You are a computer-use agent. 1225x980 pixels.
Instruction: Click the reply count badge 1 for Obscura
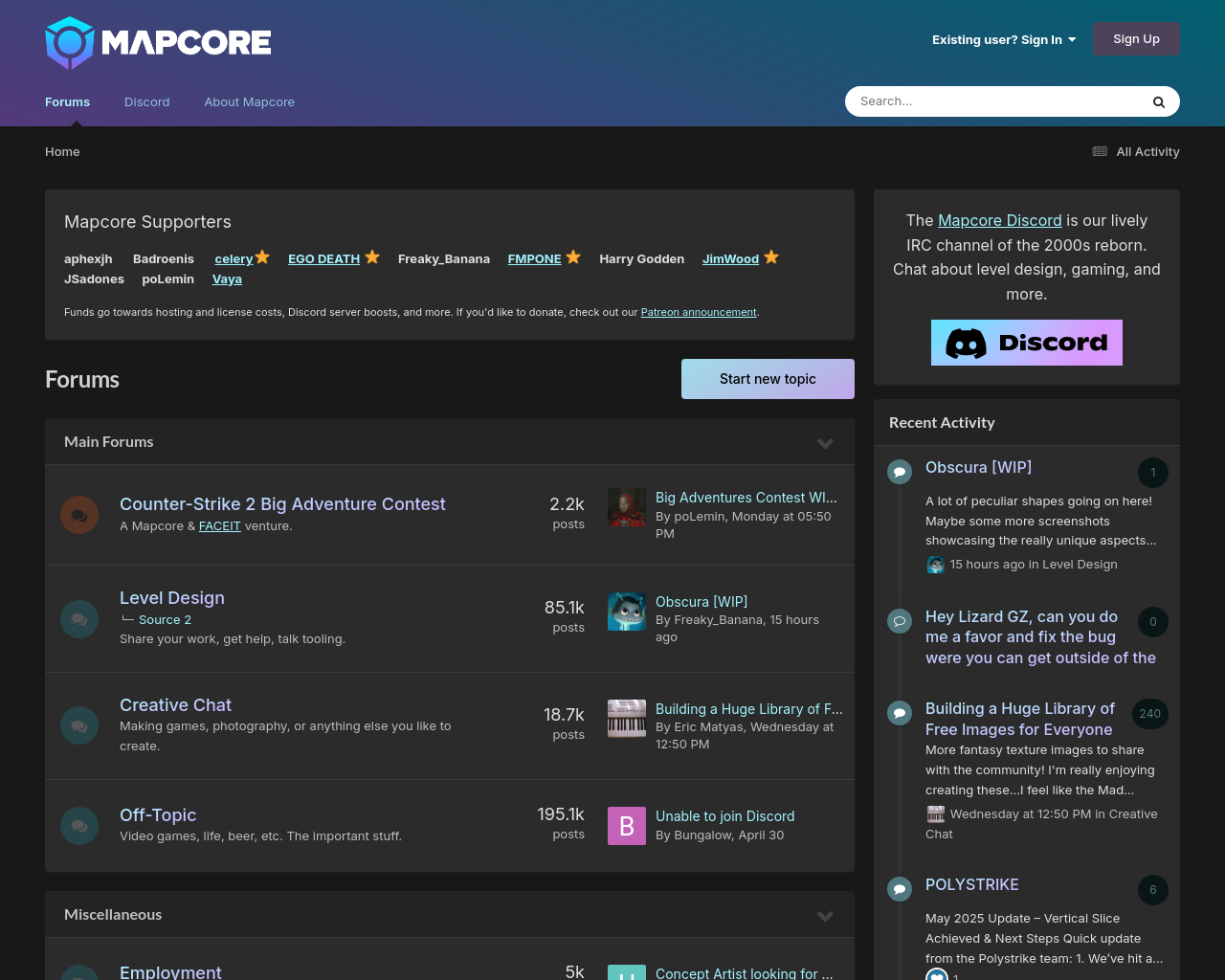[x=1153, y=473]
